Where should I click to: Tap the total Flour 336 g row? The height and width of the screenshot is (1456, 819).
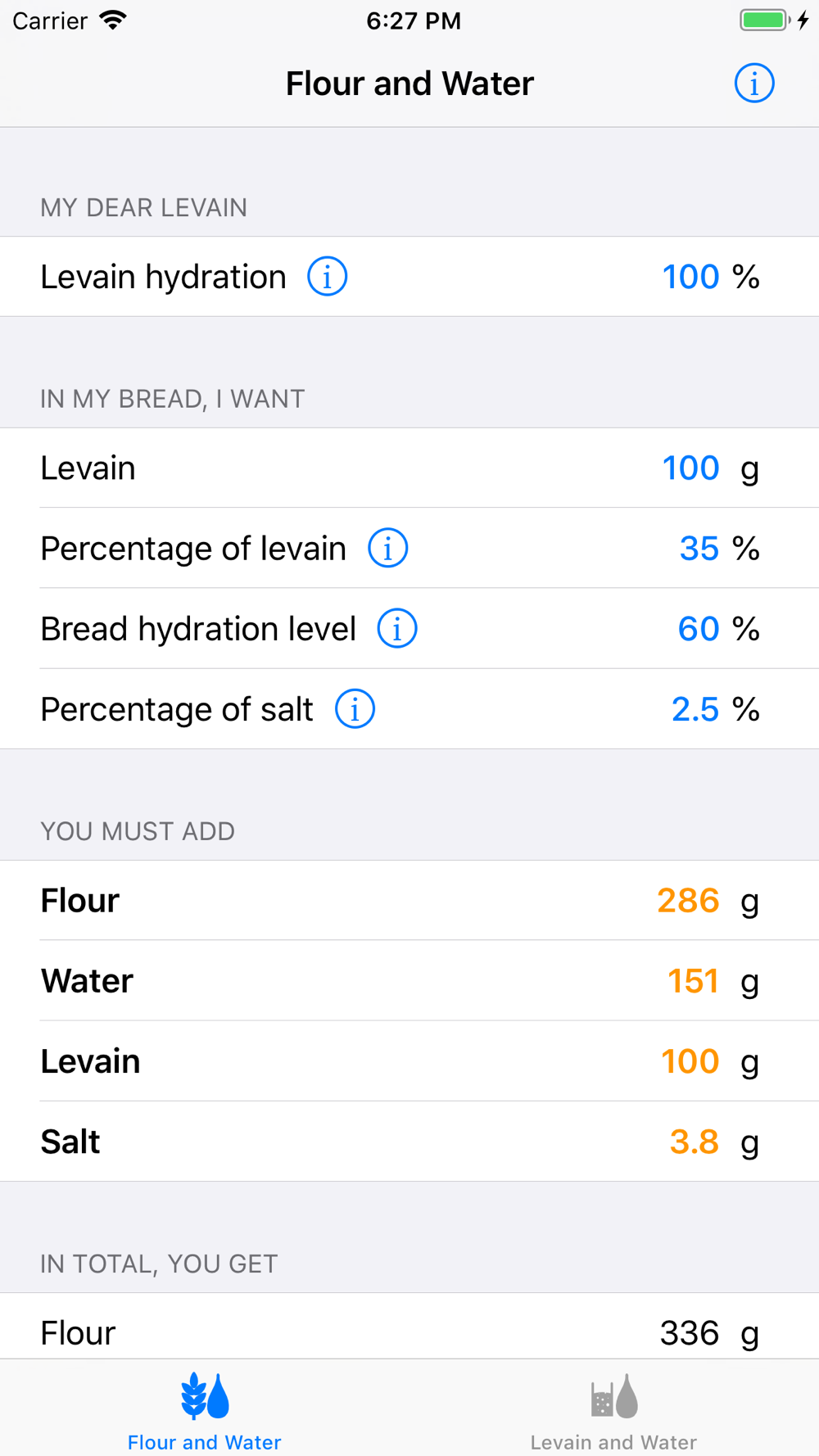(x=409, y=1333)
